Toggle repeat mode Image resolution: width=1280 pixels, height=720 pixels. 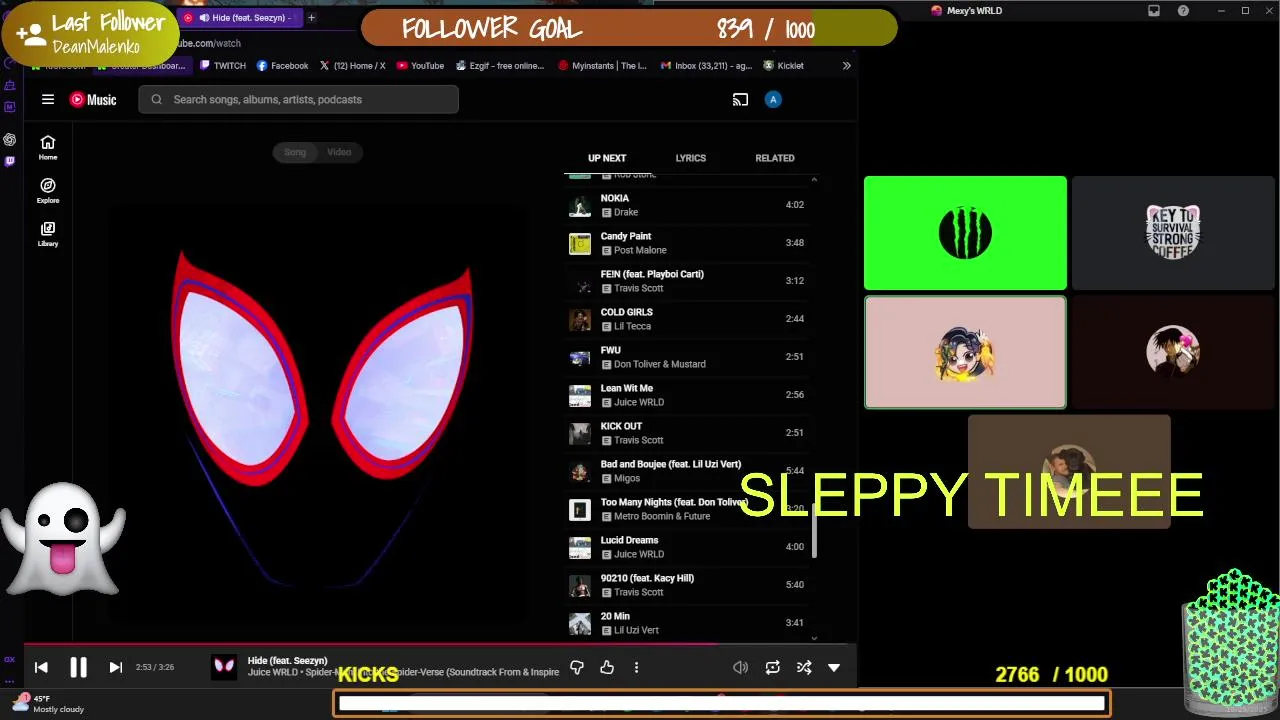click(772, 667)
